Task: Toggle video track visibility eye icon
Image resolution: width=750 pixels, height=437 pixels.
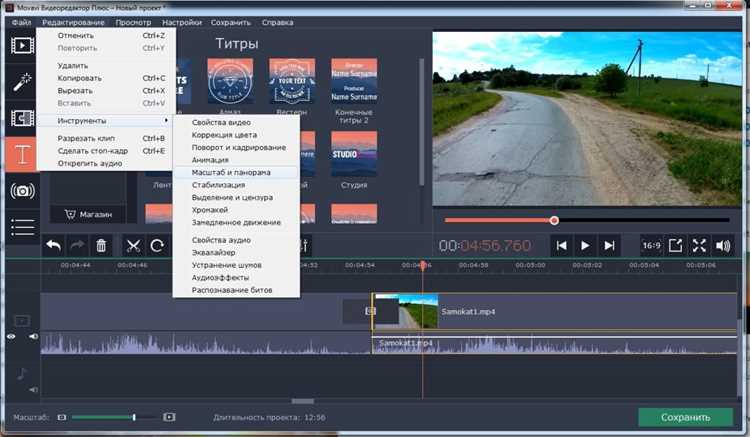Action: tap(11, 337)
